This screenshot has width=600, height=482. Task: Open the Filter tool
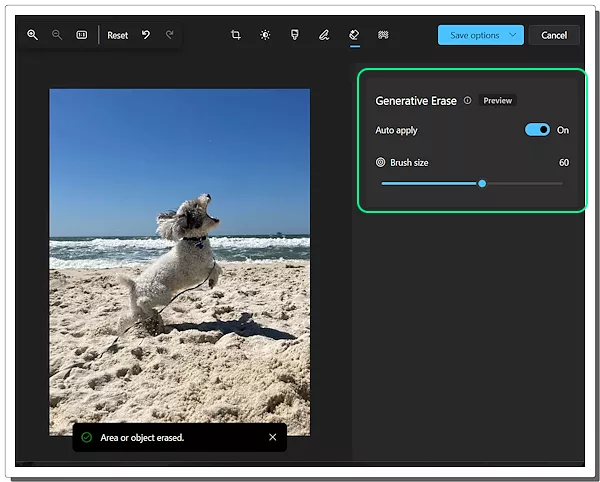click(x=294, y=35)
